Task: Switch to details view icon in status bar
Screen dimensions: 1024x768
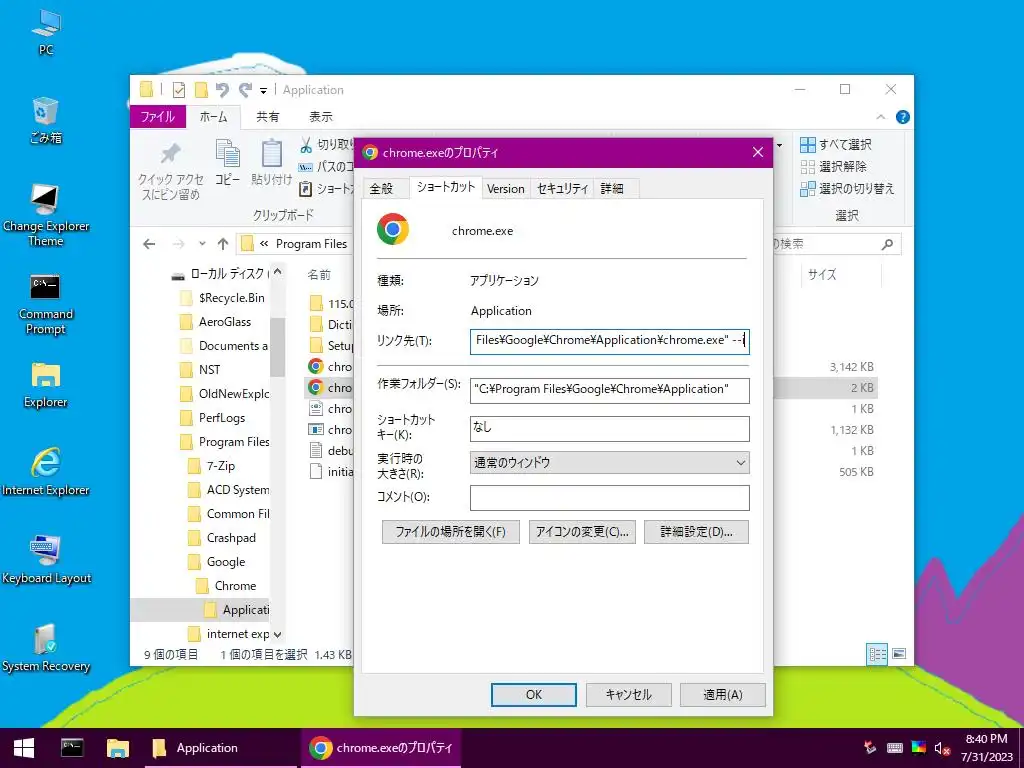Action: [877, 654]
